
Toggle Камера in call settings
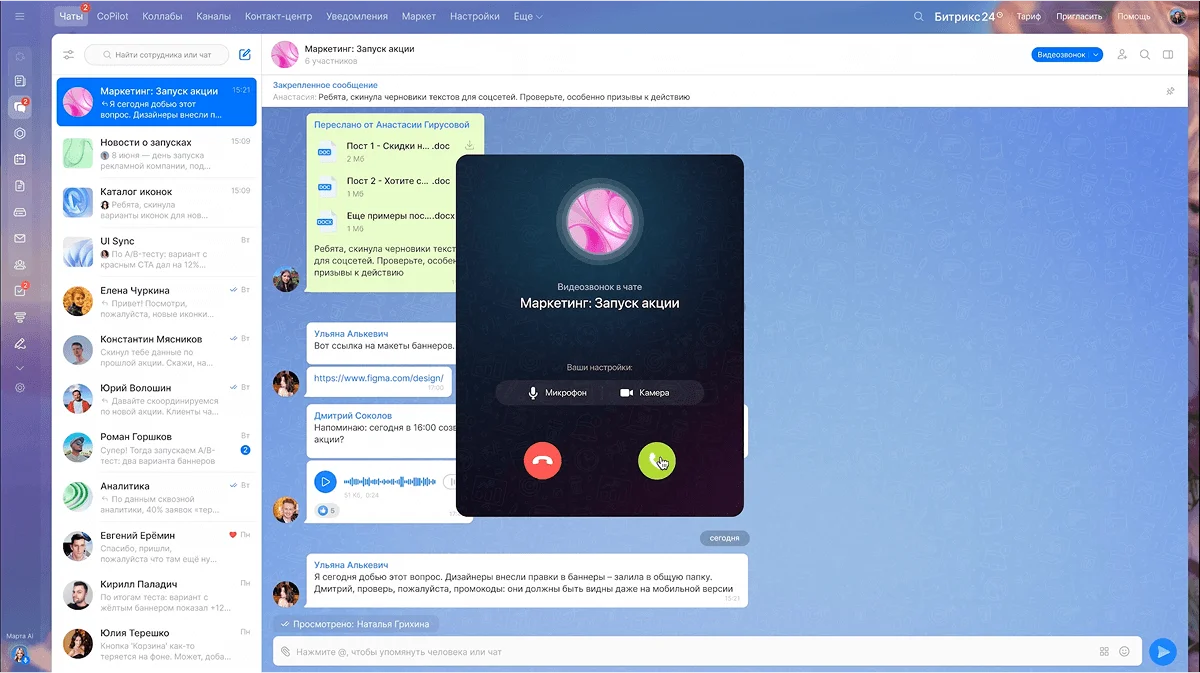[645, 393]
